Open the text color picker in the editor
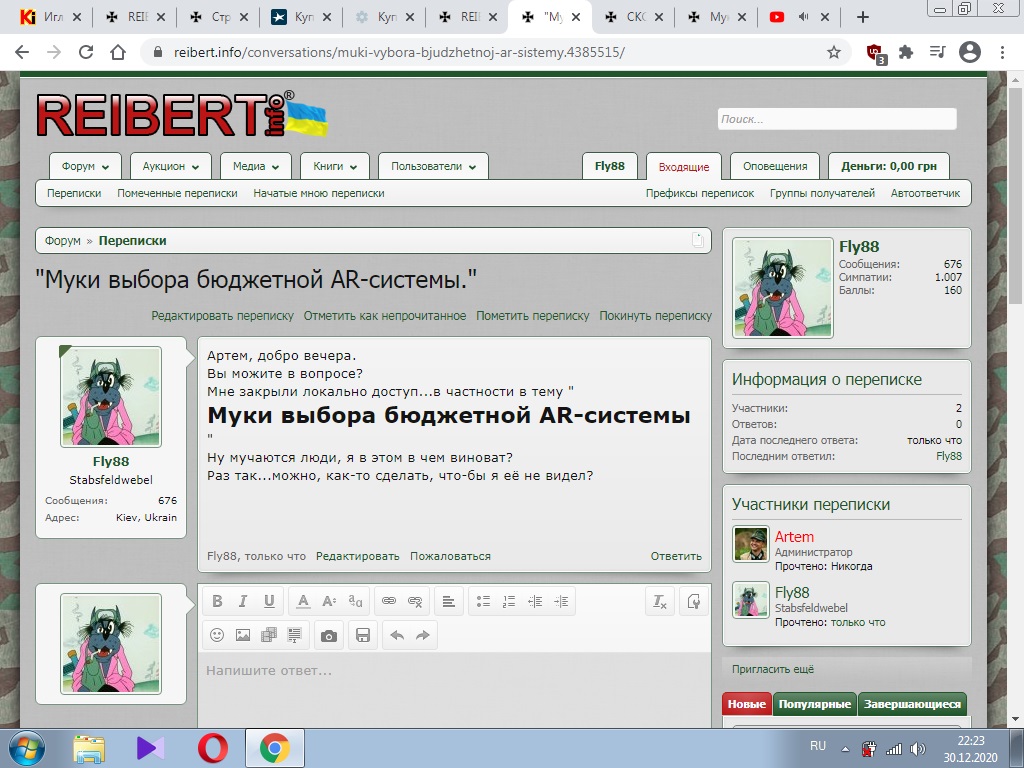This screenshot has width=1024, height=768. click(303, 601)
